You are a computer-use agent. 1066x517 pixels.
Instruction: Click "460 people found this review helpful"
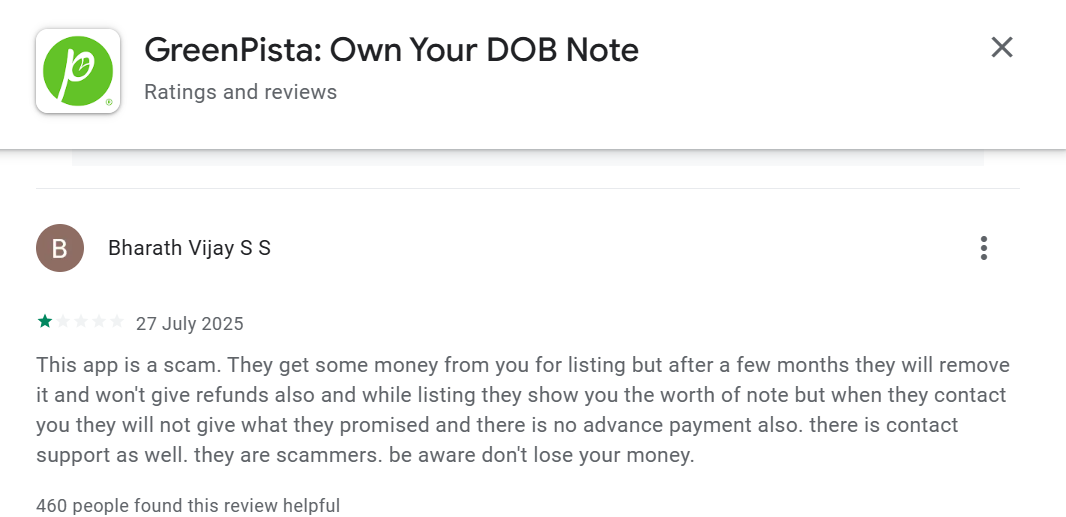point(188,506)
